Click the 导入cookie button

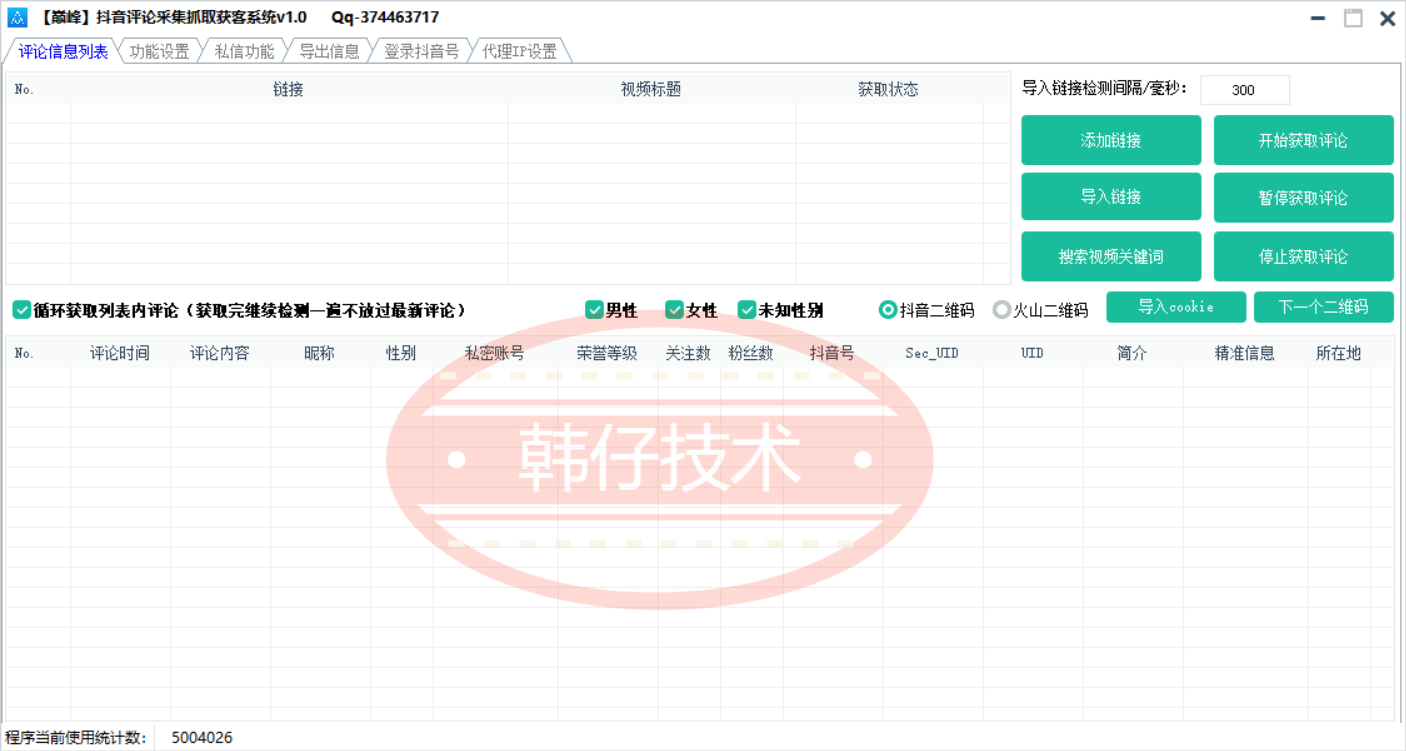click(1175, 307)
